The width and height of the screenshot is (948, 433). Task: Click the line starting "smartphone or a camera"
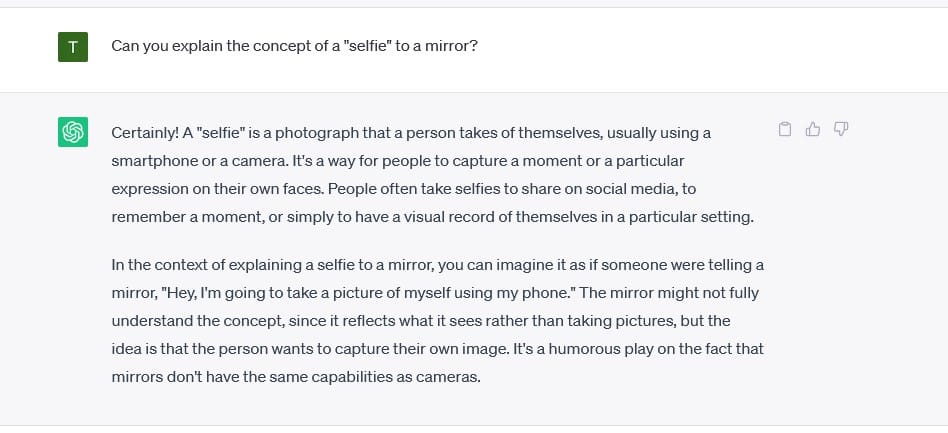click(398, 161)
